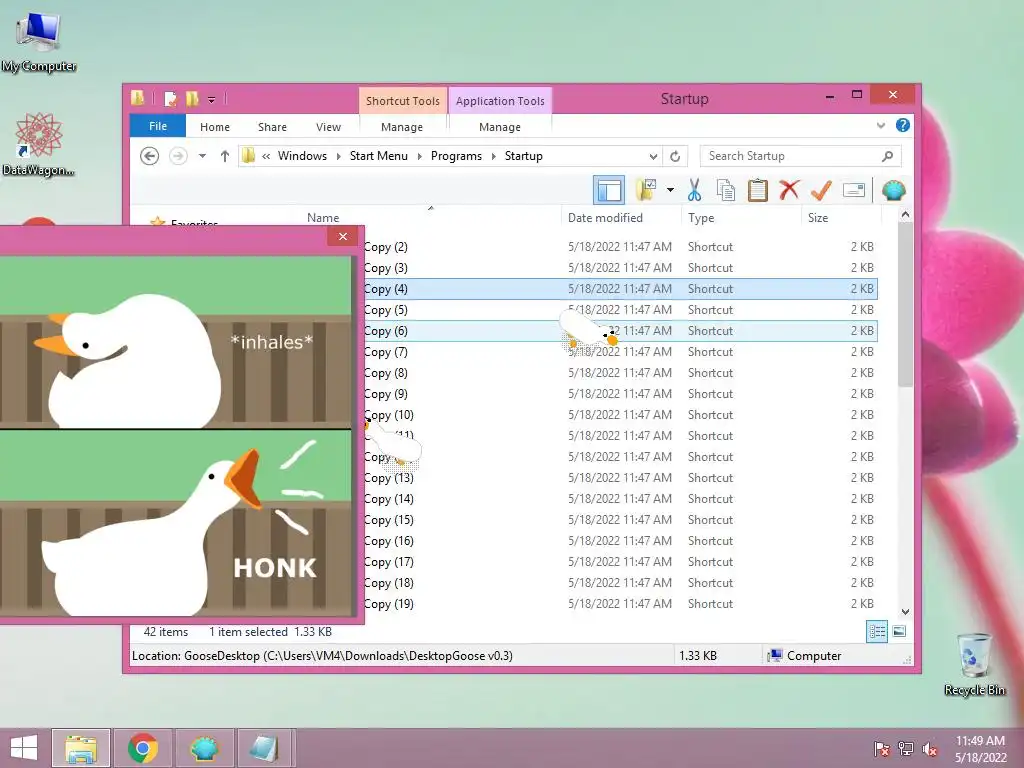Image resolution: width=1024 pixels, height=768 pixels.
Task: Click the red X Delete icon
Action: (789, 190)
